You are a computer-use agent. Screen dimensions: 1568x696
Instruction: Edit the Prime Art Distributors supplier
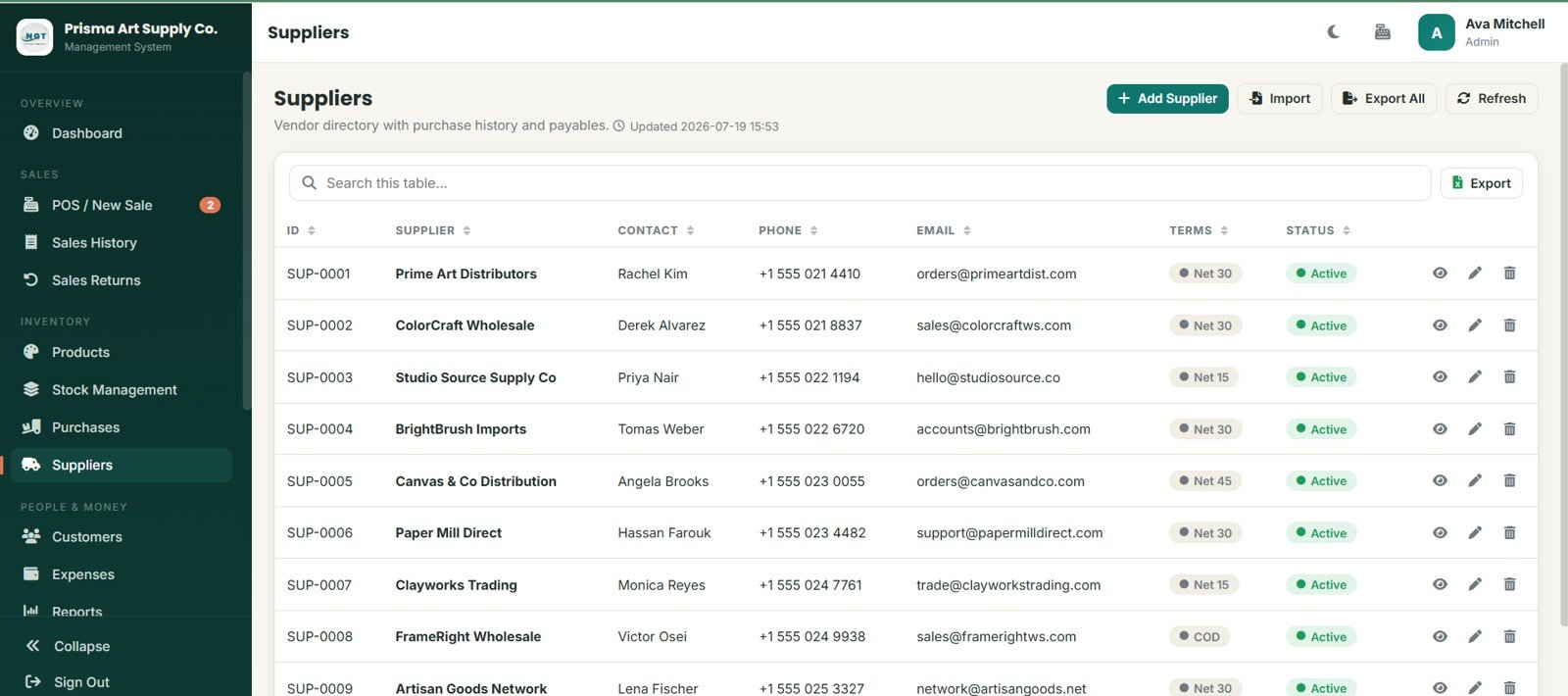click(1475, 273)
